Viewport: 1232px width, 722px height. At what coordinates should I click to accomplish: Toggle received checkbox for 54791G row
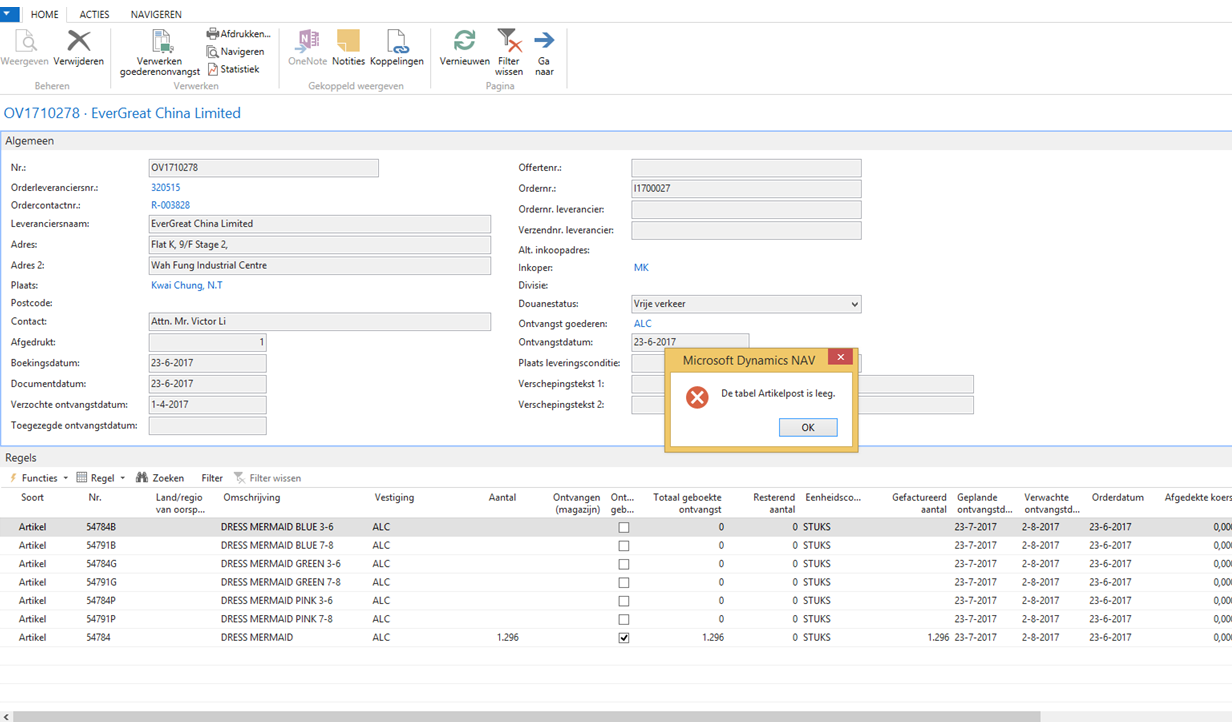(x=624, y=582)
